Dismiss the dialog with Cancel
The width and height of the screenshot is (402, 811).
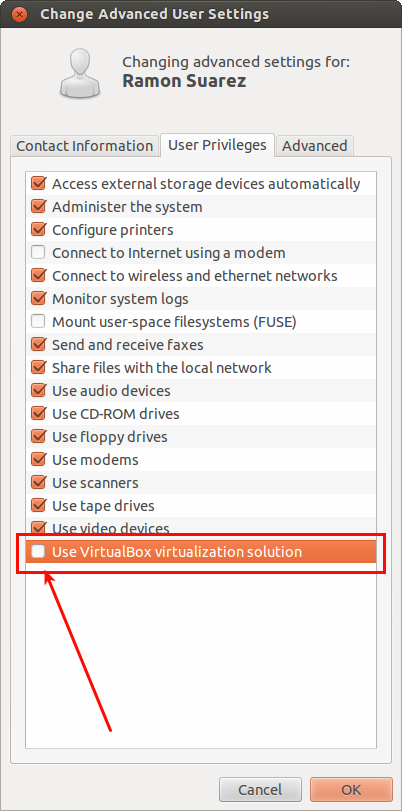260,789
